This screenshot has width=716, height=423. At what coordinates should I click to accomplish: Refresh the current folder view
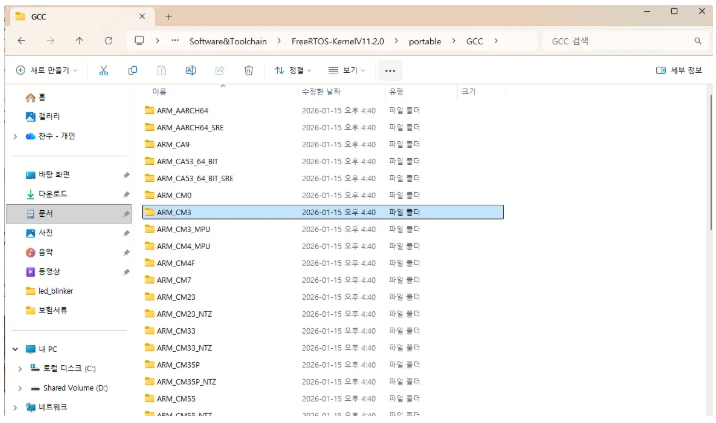click(108, 41)
